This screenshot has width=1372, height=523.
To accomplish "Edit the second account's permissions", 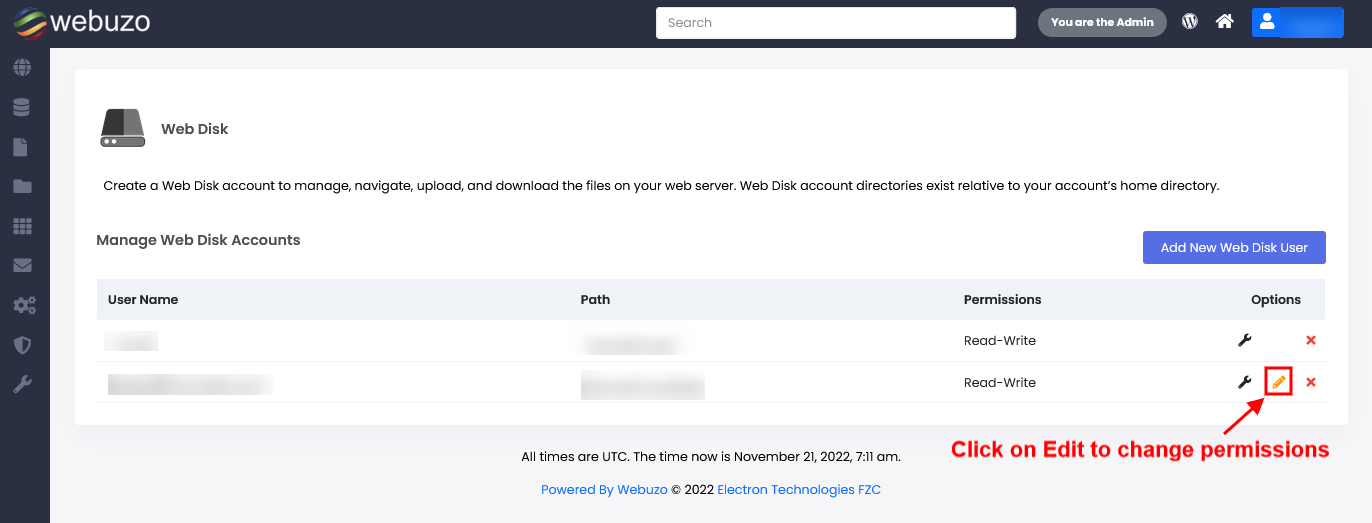I will 1279,382.
